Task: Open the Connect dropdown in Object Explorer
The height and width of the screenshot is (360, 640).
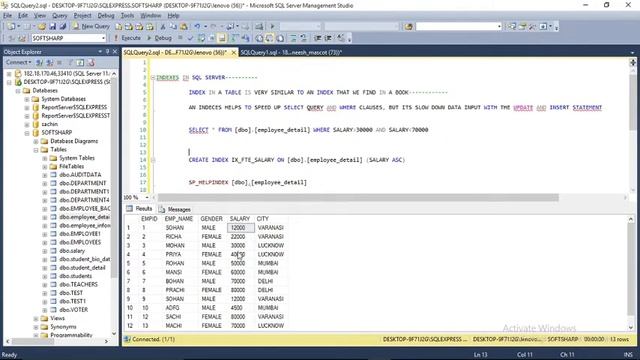Action: [18, 62]
